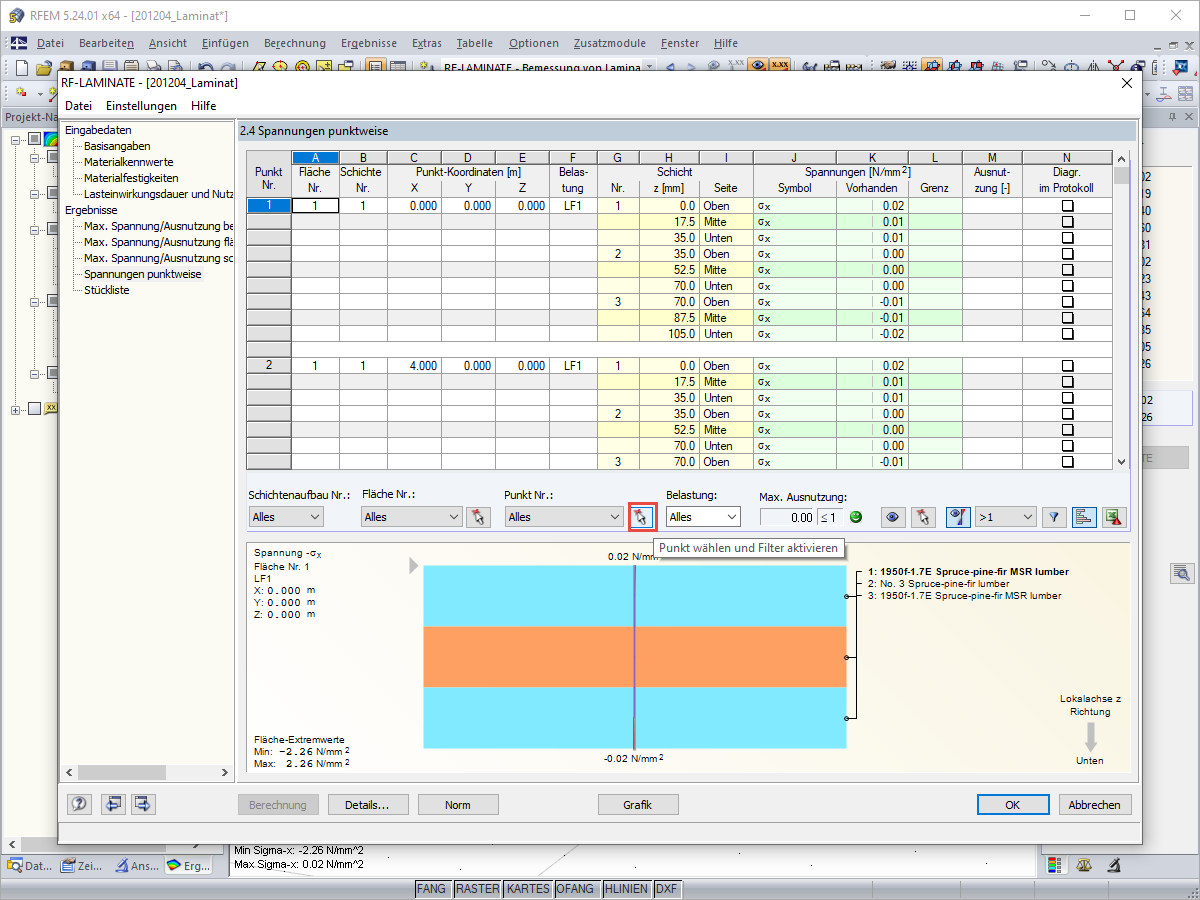Toggle protocol checkbox for point 1 z 87.5 Mitte
Image resolution: width=1200 pixels, height=900 pixels.
pyautogui.click(x=1067, y=318)
